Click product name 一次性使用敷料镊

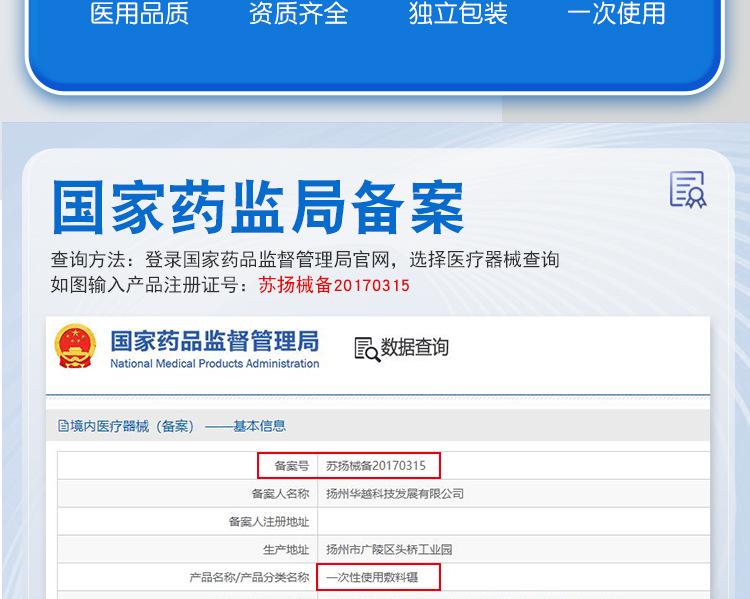379,578
